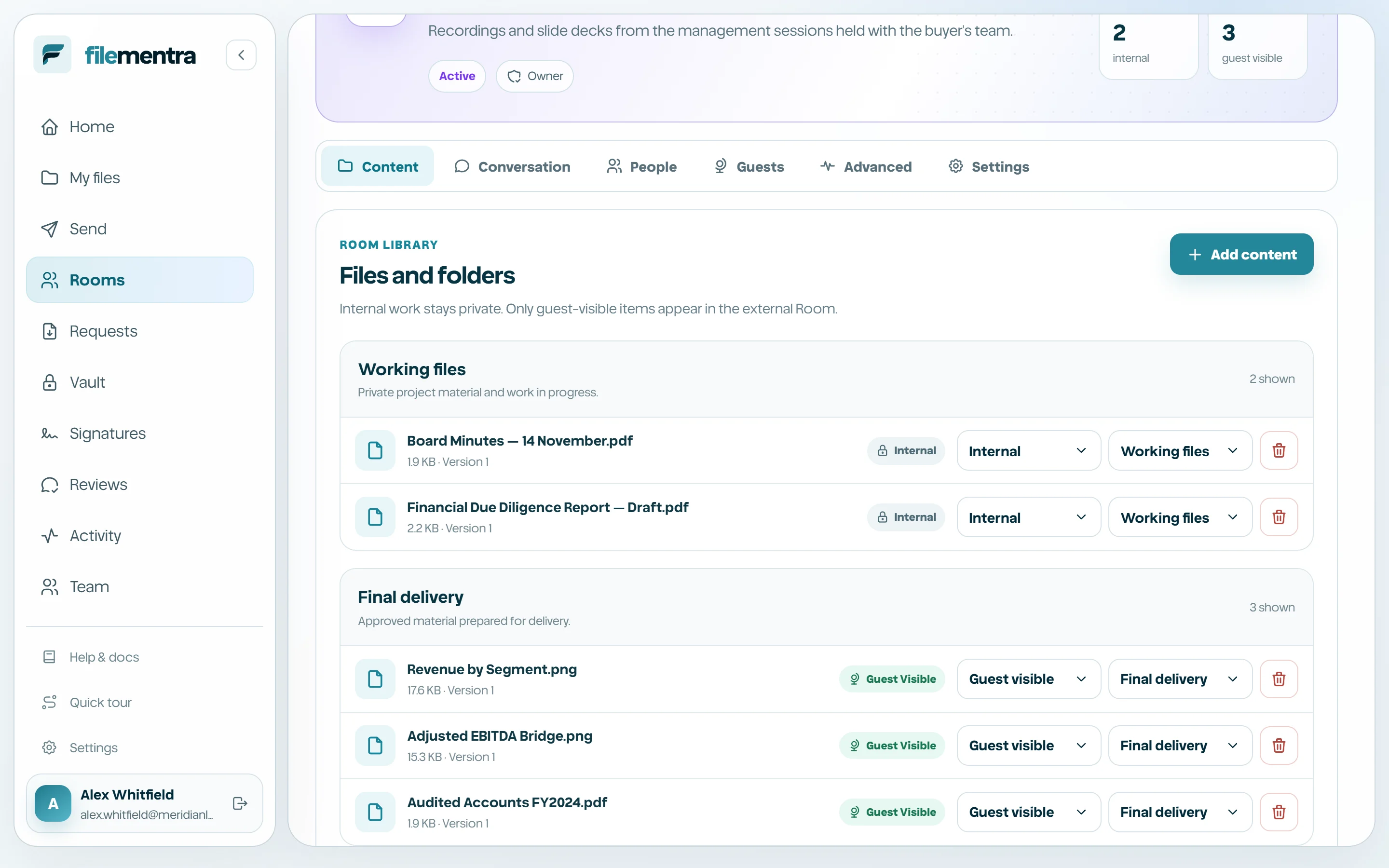Delete Audited Accounts FY2024.pdf with trash icon

point(1278,813)
